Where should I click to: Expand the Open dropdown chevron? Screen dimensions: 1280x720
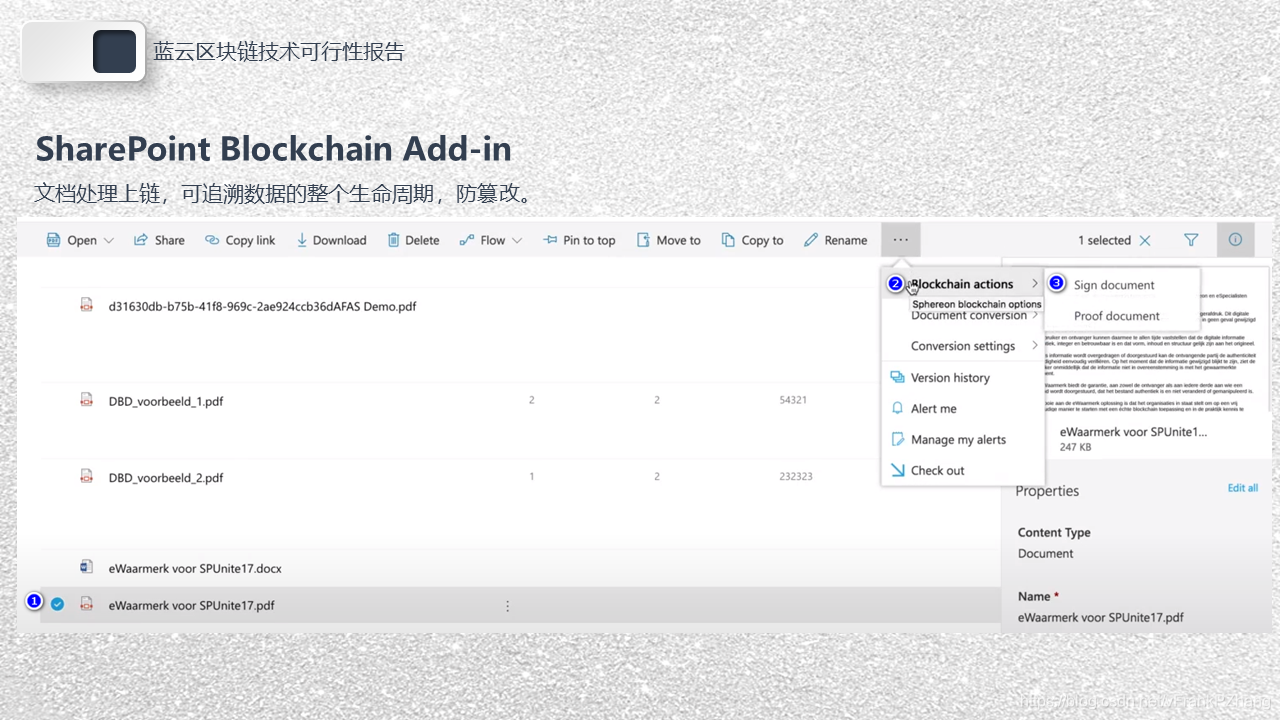pyautogui.click(x=109, y=240)
